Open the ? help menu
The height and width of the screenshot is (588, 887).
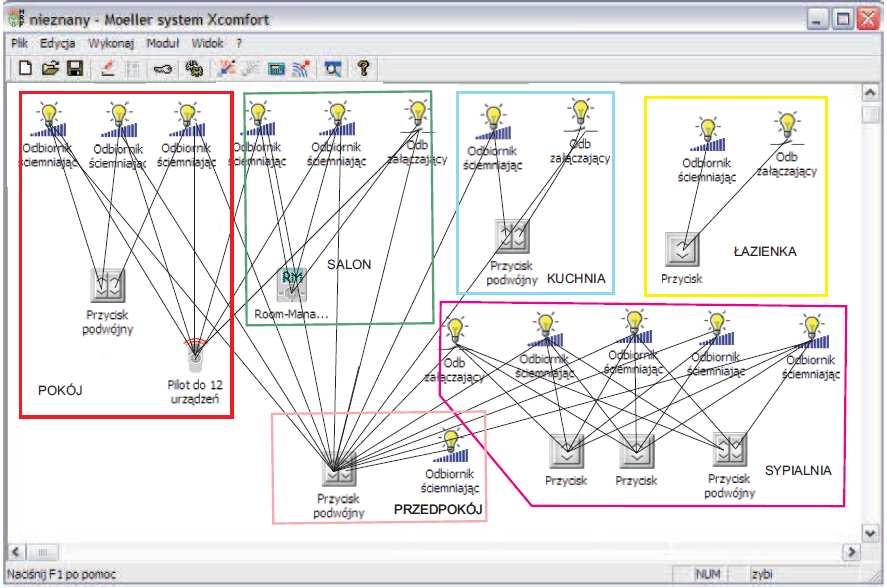coord(239,43)
